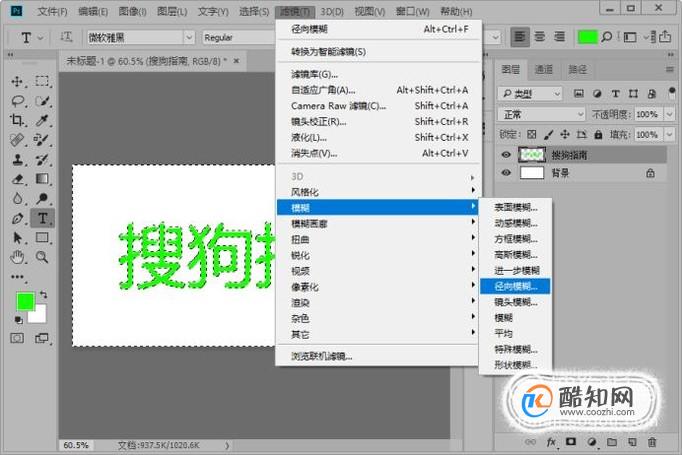Toggle lock transparent pixels

click(532, 134)
